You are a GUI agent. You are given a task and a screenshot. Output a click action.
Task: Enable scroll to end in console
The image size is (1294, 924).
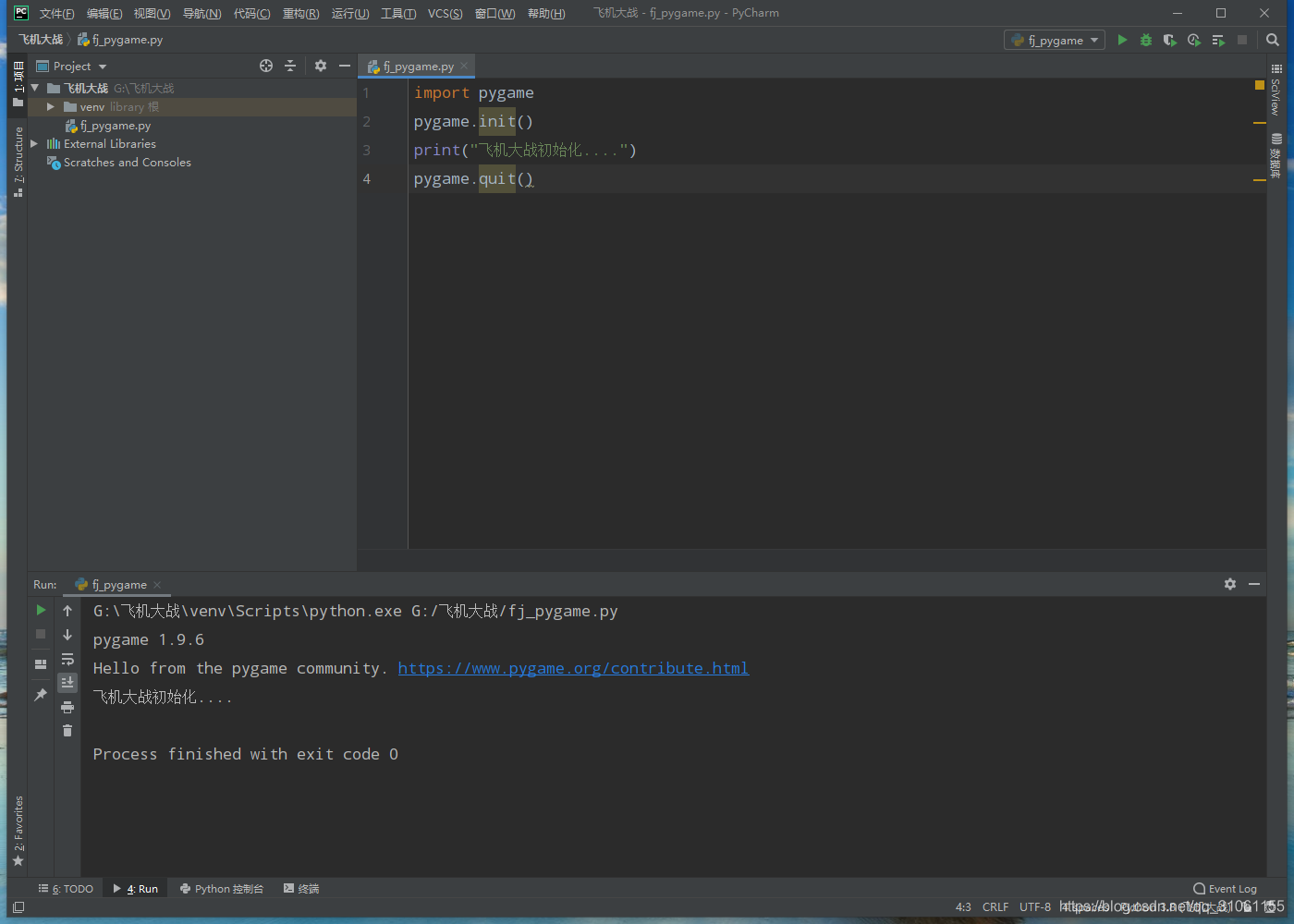pos(67,682)
